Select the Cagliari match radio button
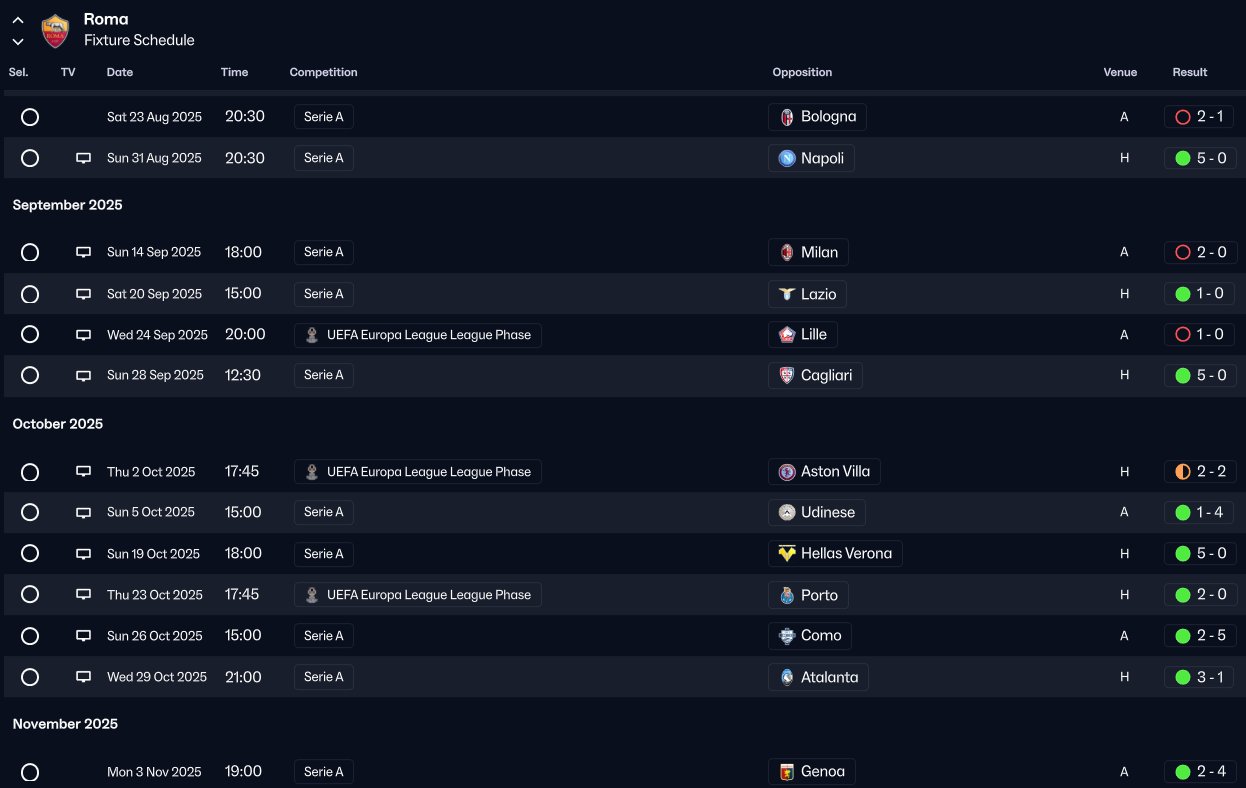1246x788 pixels. (x=30, y=375)
